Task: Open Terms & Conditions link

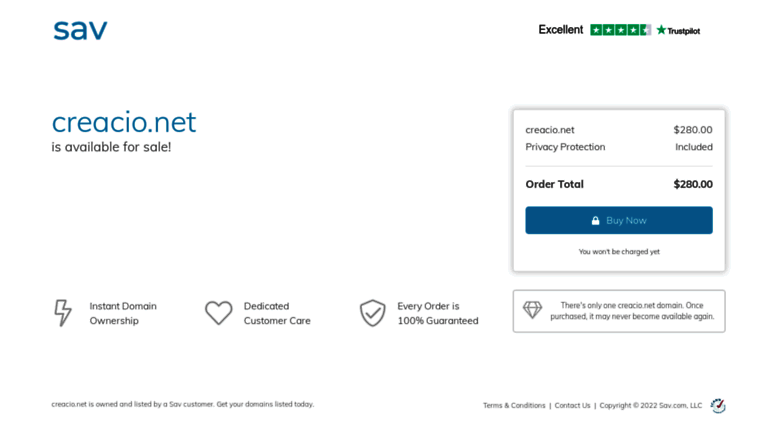Action: (514, 406)
